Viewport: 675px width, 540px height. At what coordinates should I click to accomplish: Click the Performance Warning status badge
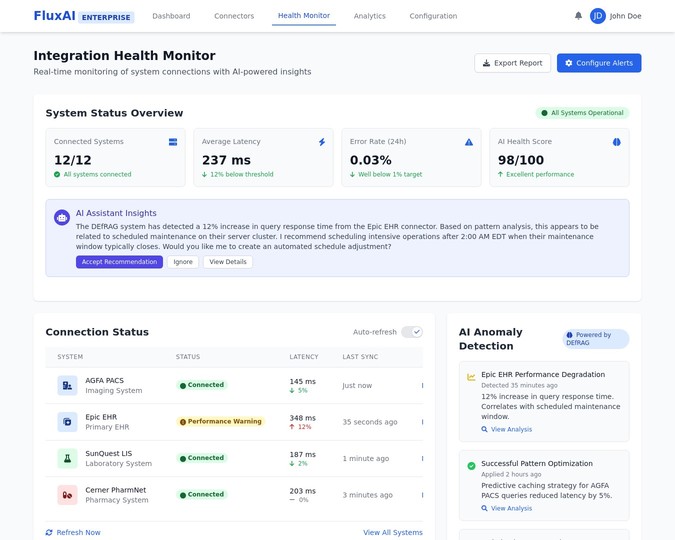pos(220,422)
